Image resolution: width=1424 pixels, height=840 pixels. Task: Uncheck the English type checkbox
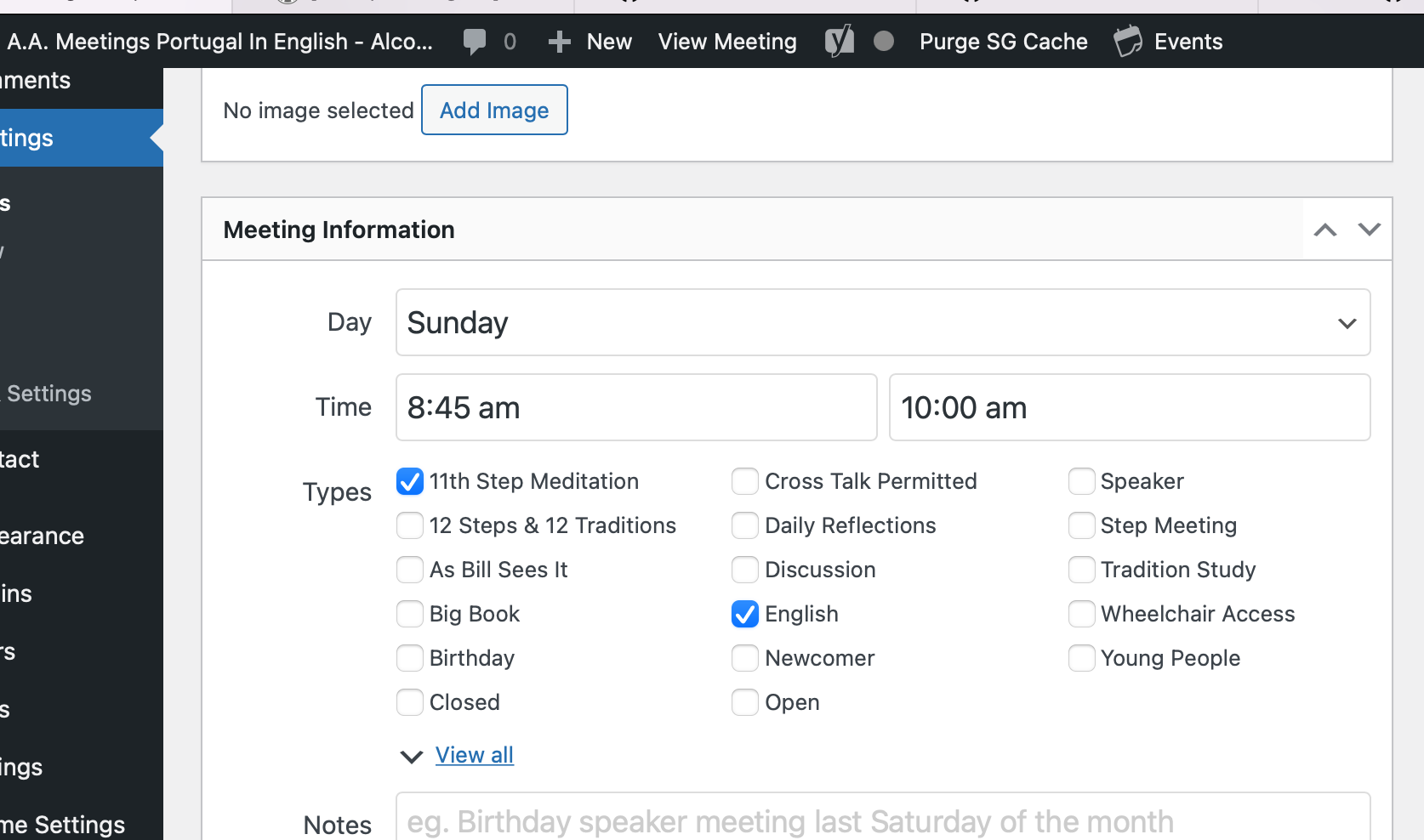pos(745,614)
